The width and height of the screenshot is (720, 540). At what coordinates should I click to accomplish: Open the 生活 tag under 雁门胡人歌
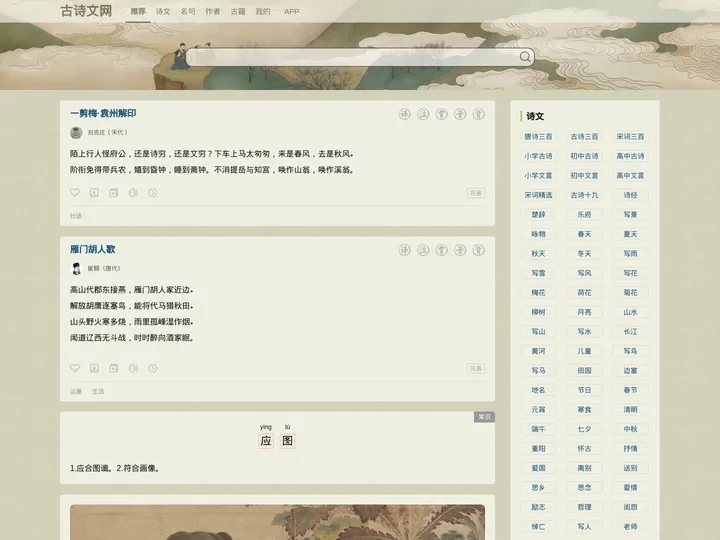click(98, 391)
